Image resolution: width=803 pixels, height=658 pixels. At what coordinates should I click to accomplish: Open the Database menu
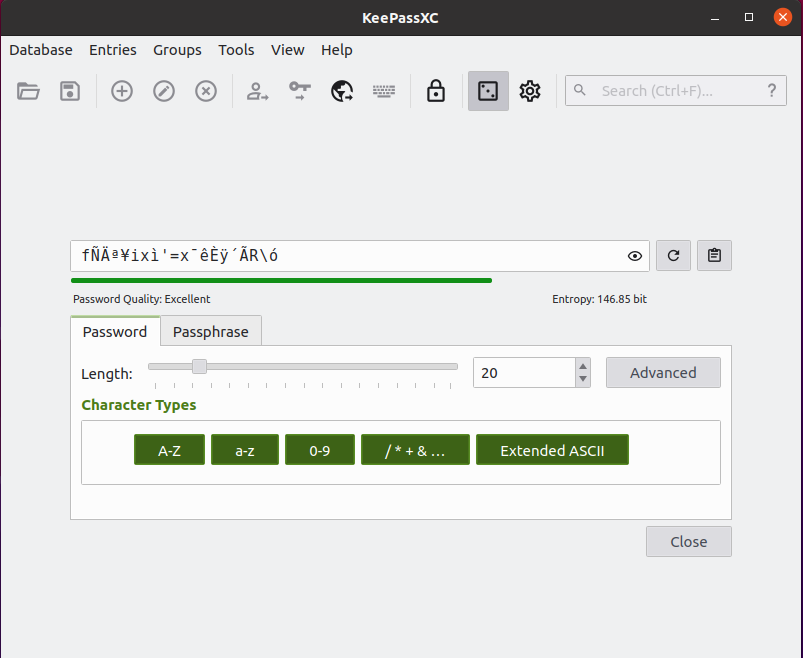(x=41, y=50)
